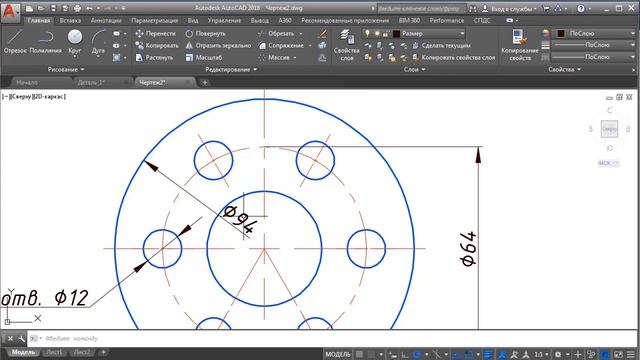Viewport: 640px width, 360px height.
Task: Pick the Дуга arc tool
Action: [98, 42]
